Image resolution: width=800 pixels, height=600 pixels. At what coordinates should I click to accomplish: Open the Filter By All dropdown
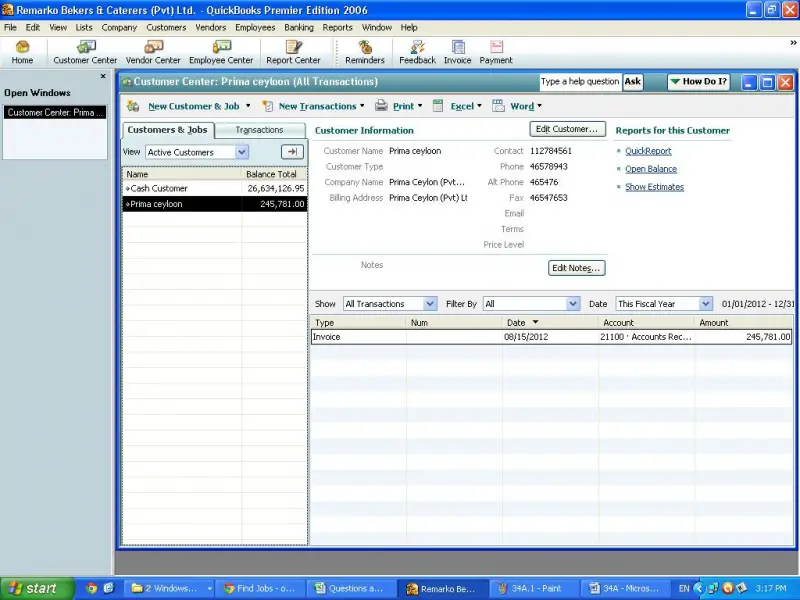531,304
